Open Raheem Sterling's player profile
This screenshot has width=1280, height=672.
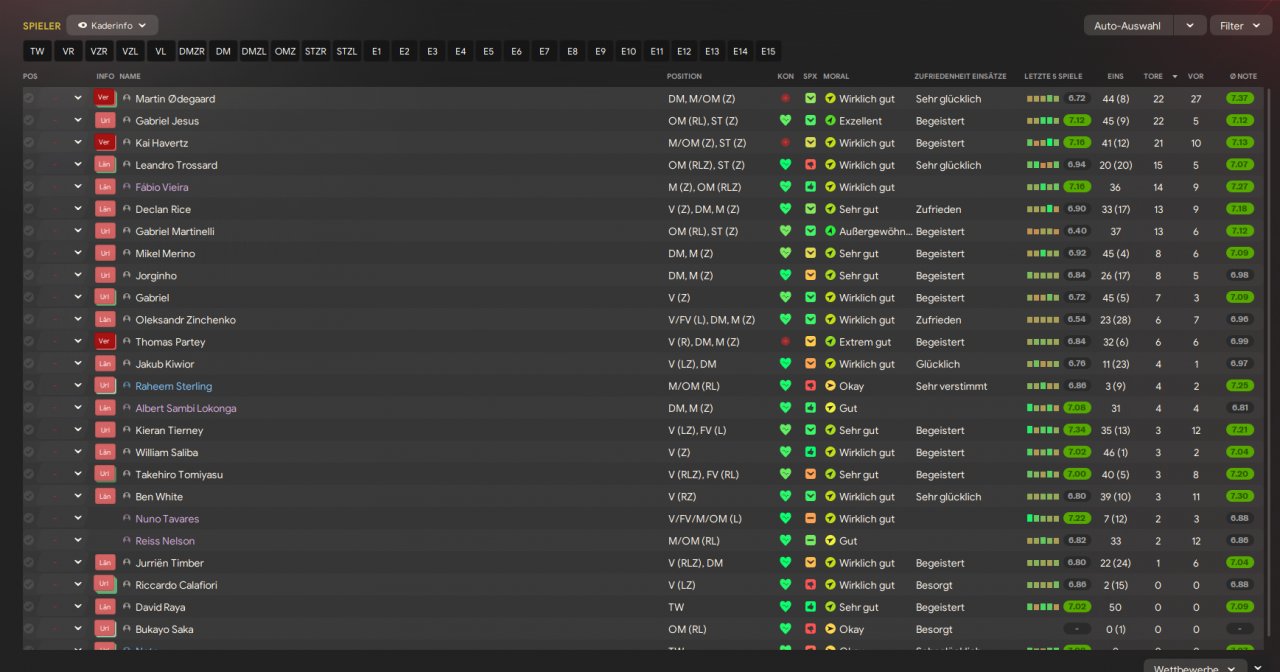click(174, 386)
